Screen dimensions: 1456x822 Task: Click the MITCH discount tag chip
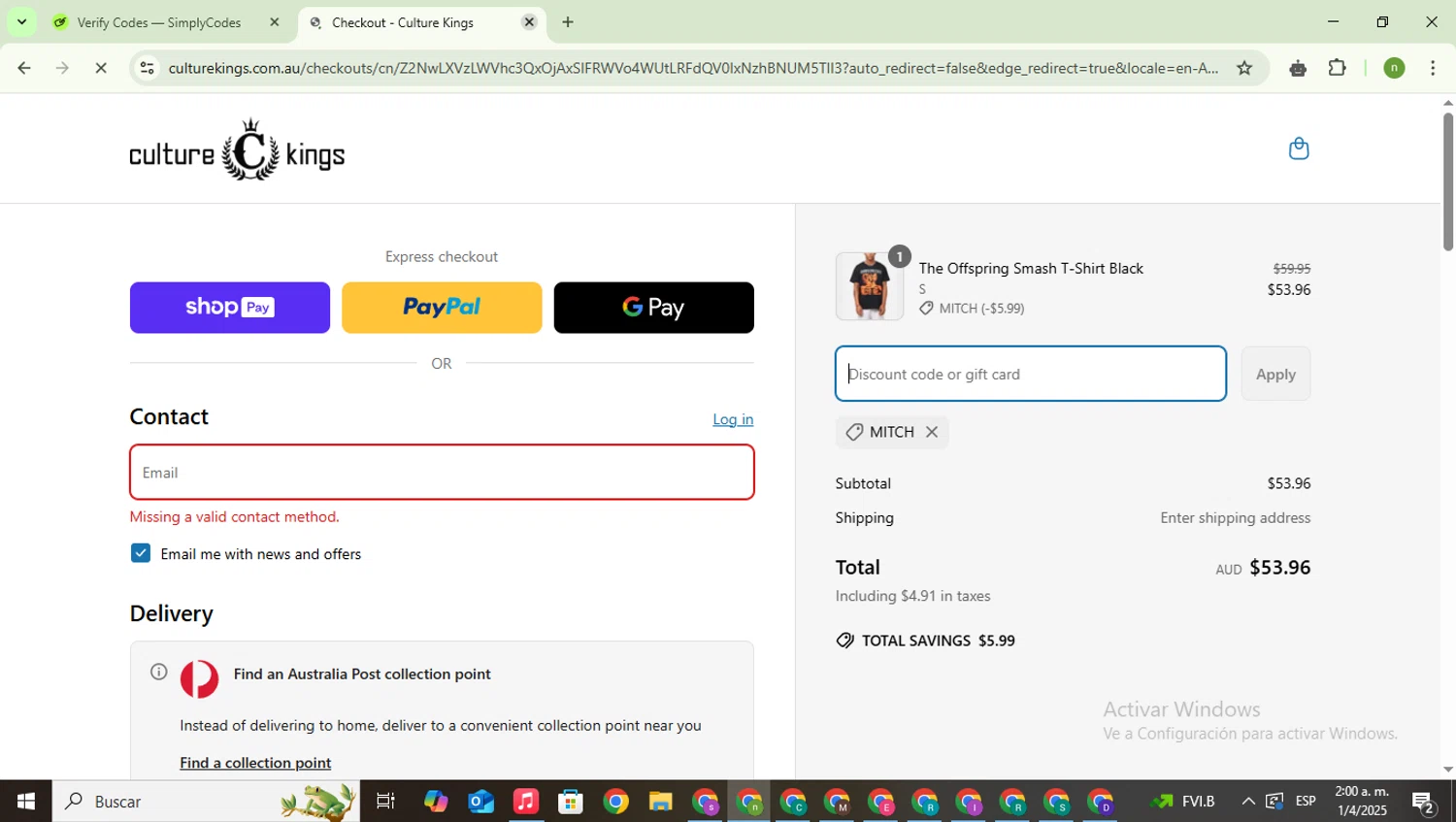pyautogui.click(x=892, y=432)
